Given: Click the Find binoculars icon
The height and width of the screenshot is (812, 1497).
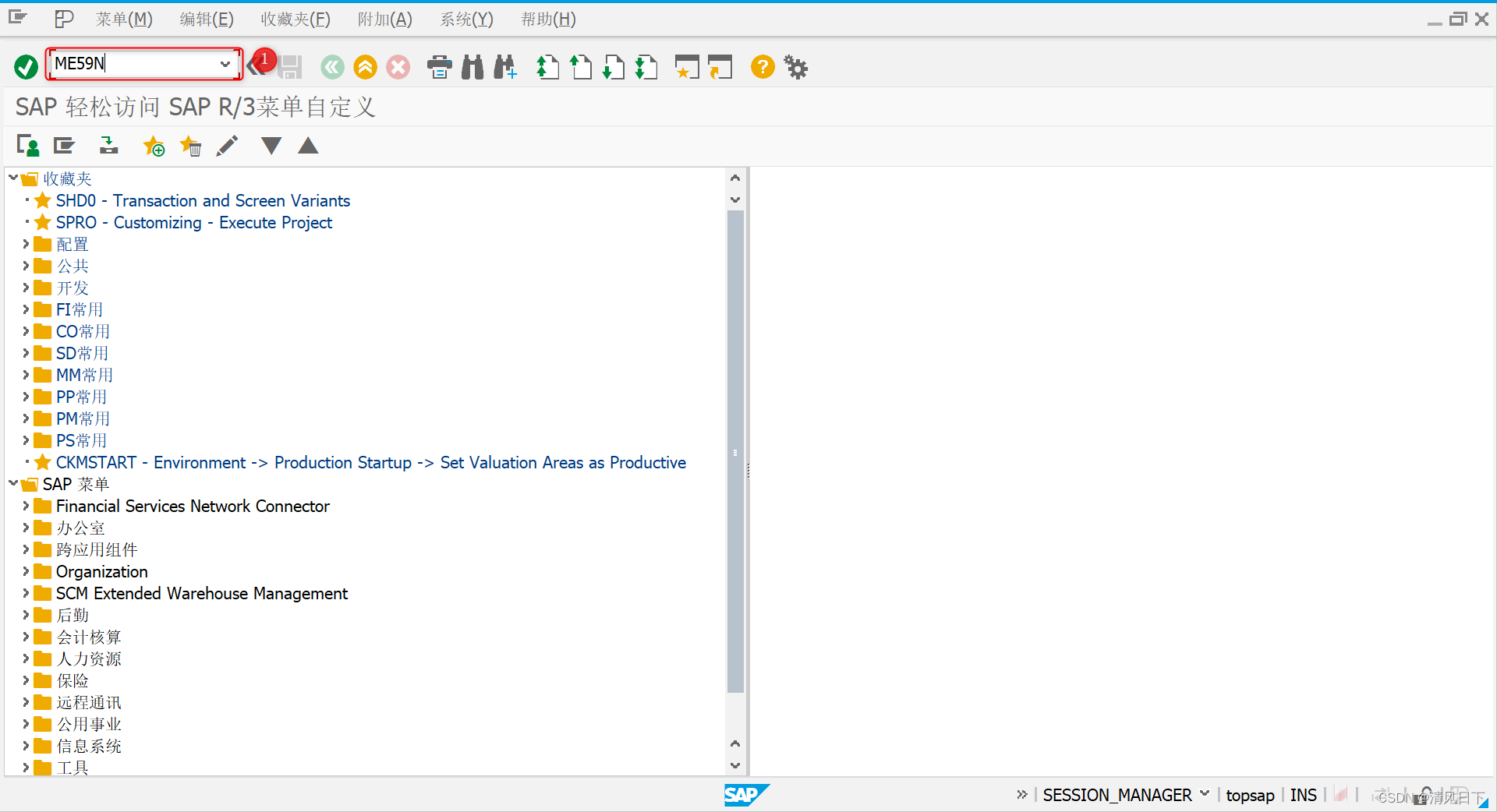Looking at the screenshot, I should [x=472, y=67].
